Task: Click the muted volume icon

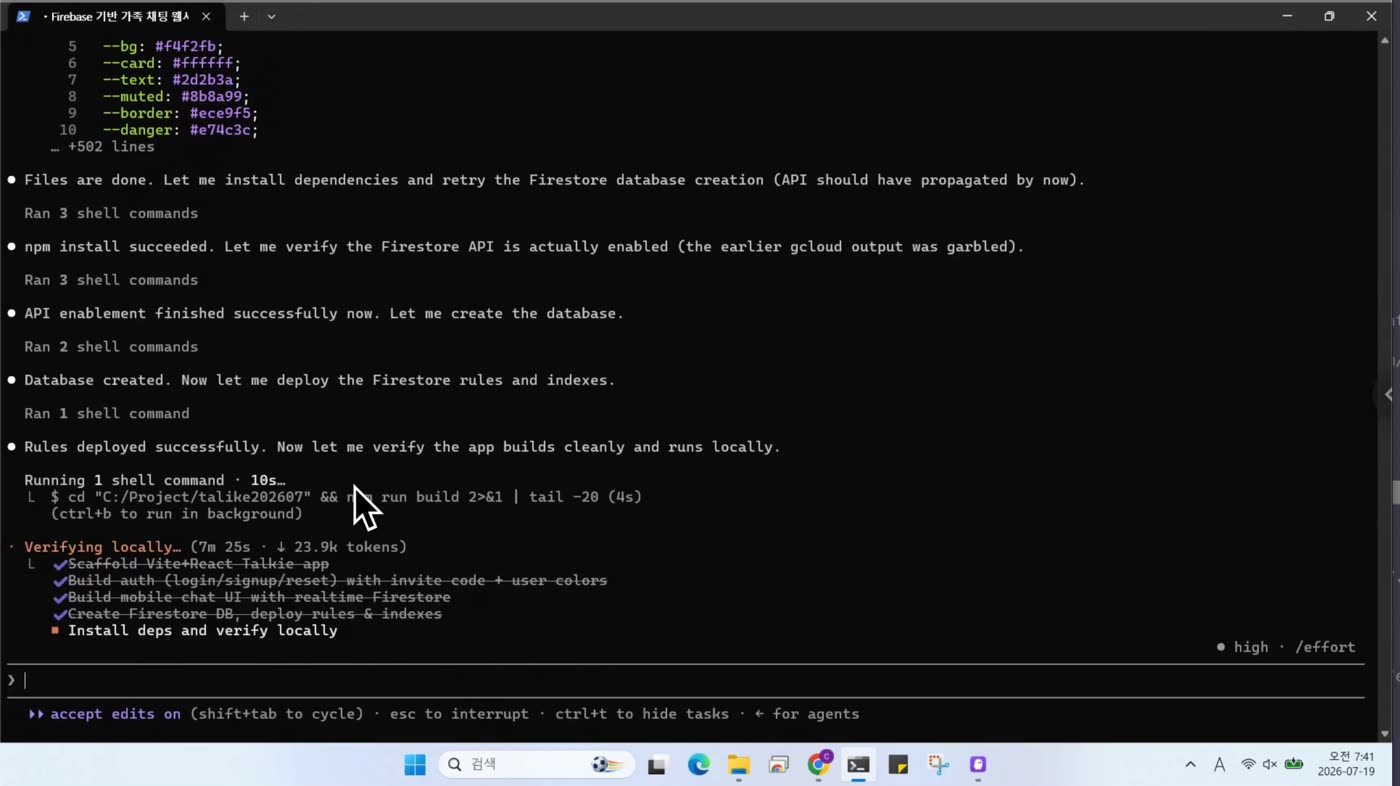Action: pos(1270,765)
